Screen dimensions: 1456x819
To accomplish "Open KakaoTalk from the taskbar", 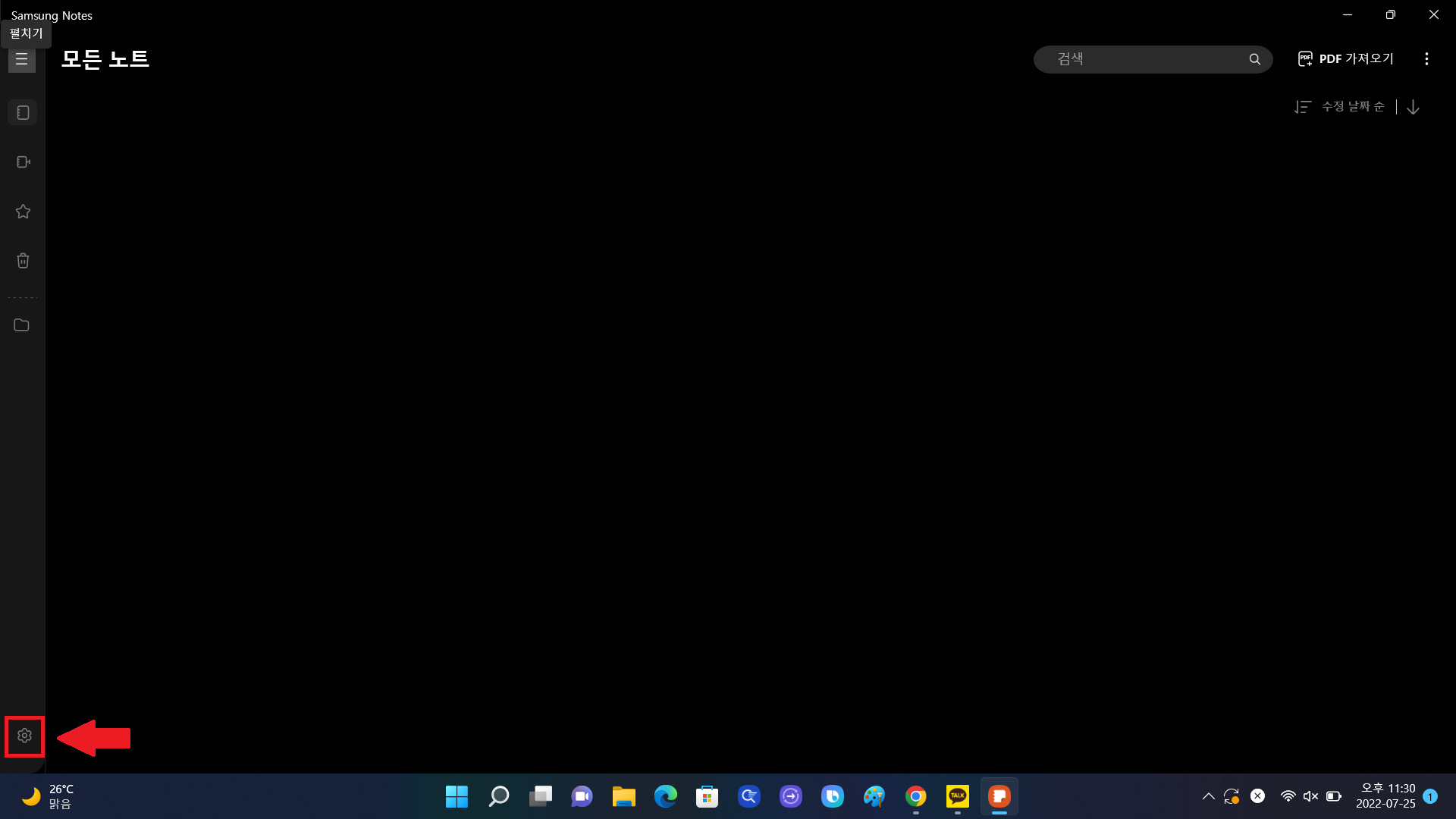I will point(958,796).
